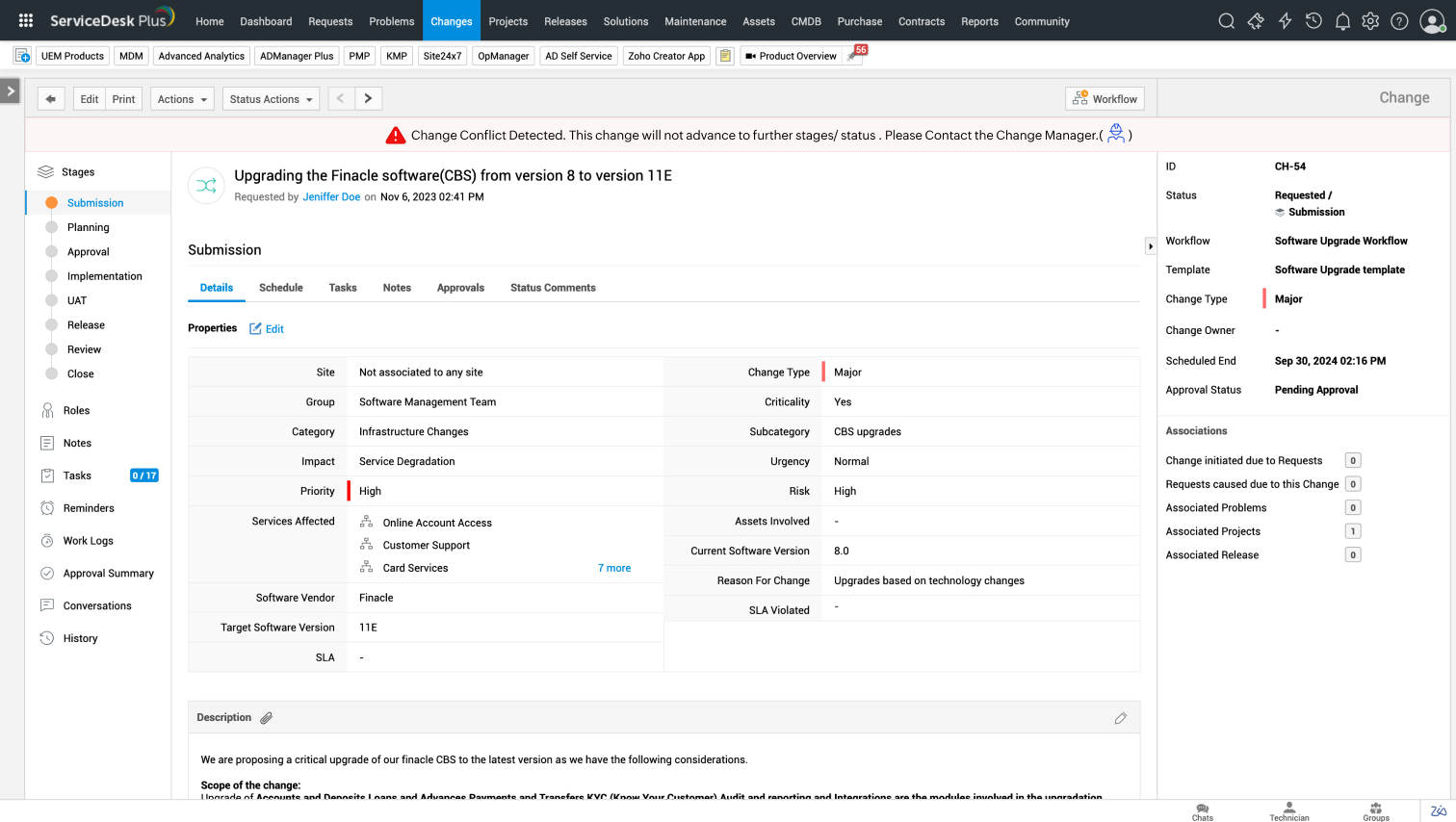The height and width of the screenshot is (822, 1456).
Task: Open the recent history clock icon
Action: click(1313, 21)
